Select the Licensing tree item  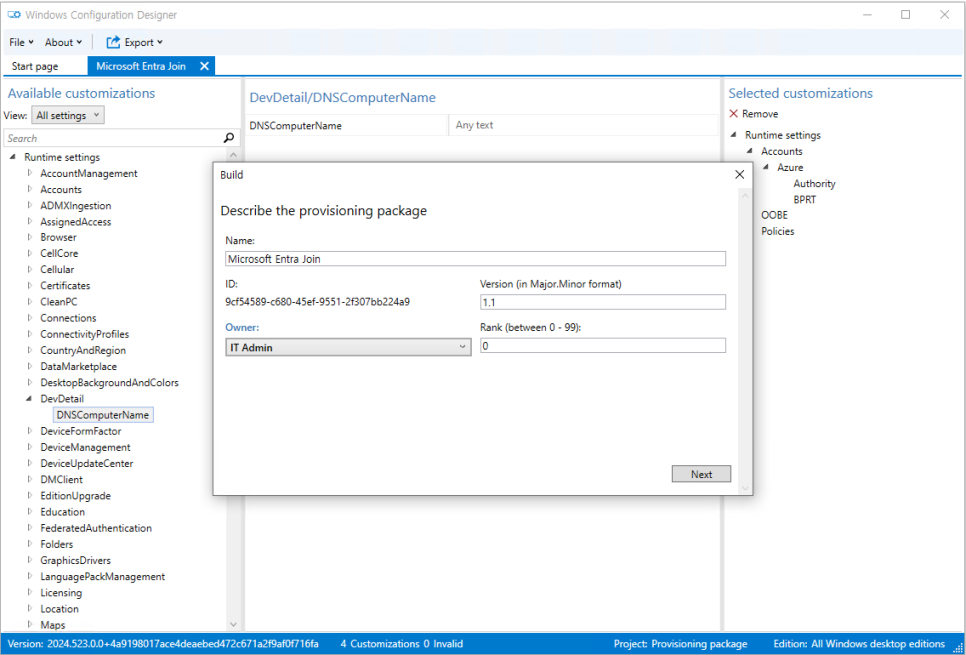click(61, 592)
